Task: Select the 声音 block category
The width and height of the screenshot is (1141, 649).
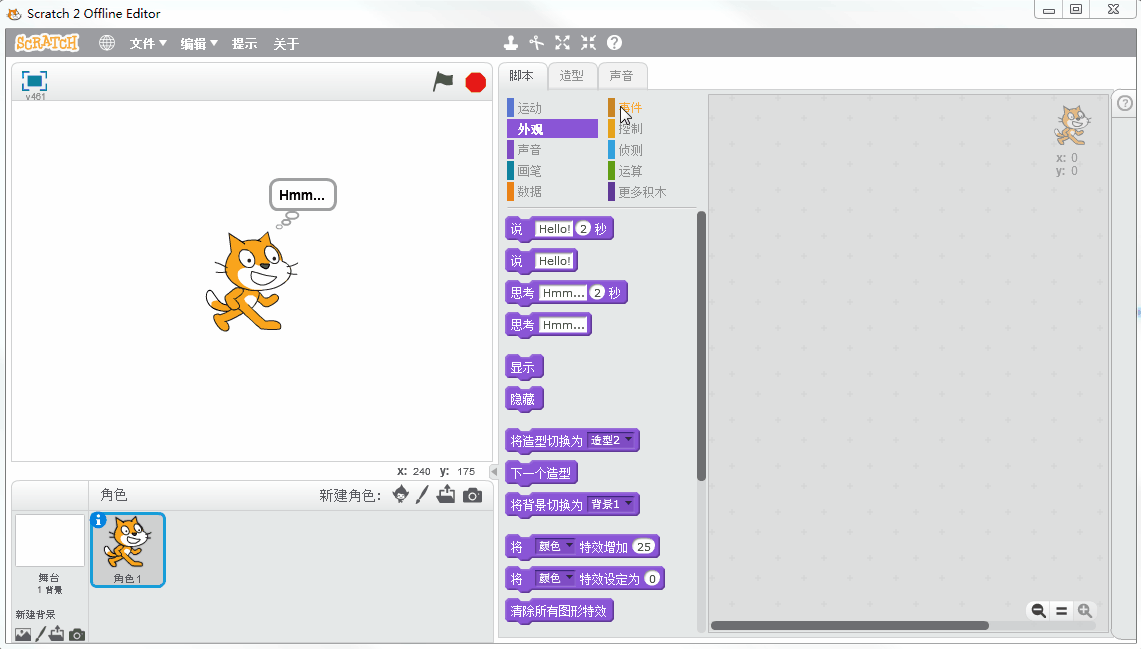Action: click(x=552, y=150)
